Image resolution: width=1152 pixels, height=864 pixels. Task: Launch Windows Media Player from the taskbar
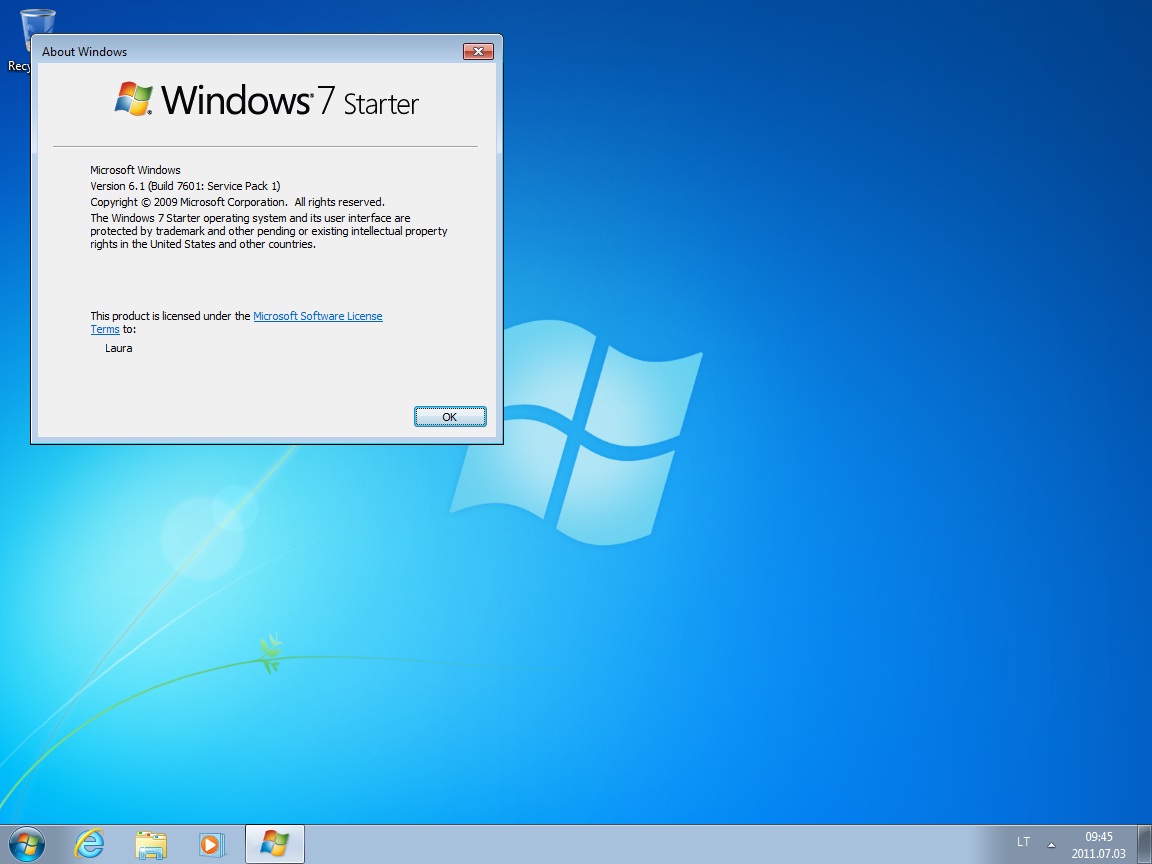(212, 844)
